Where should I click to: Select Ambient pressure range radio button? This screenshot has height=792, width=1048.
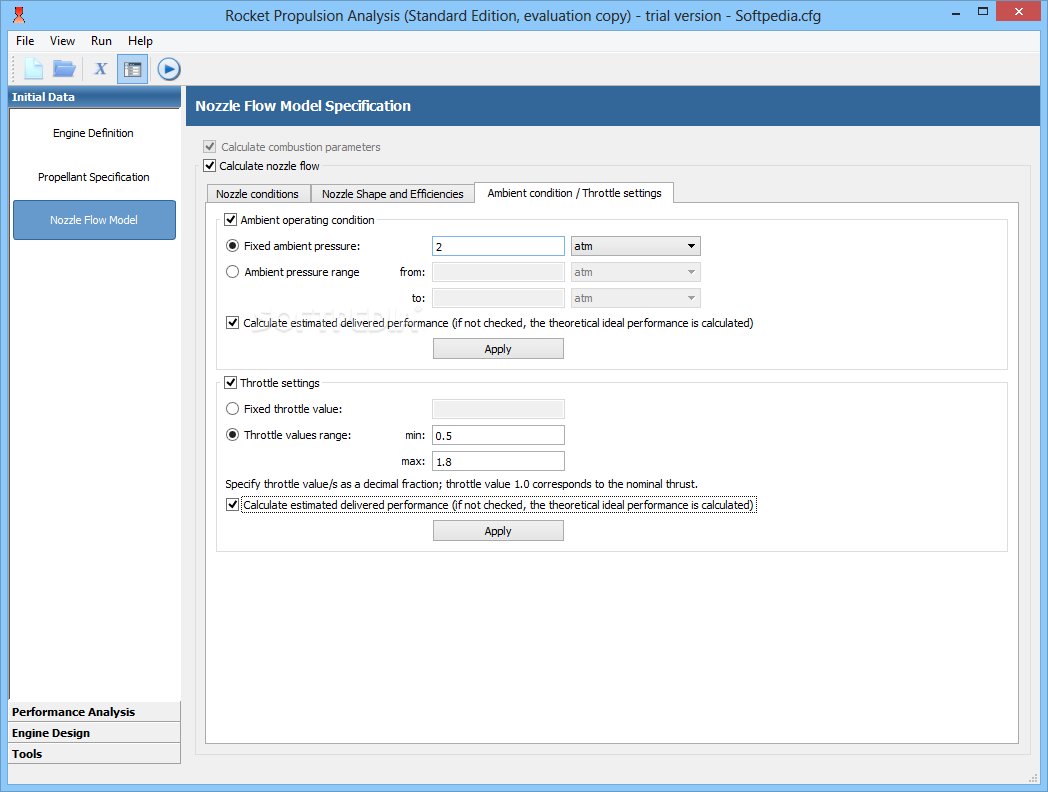(x=232, y=272)
